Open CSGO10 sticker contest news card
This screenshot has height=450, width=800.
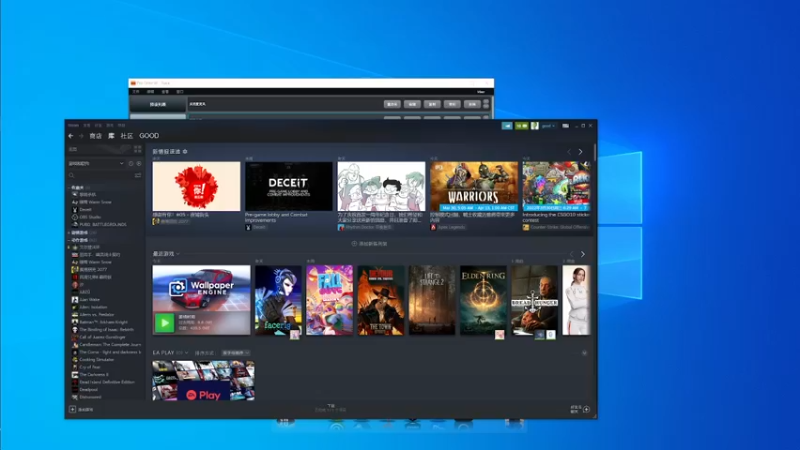pyautogui.click(x=556, y=186)
